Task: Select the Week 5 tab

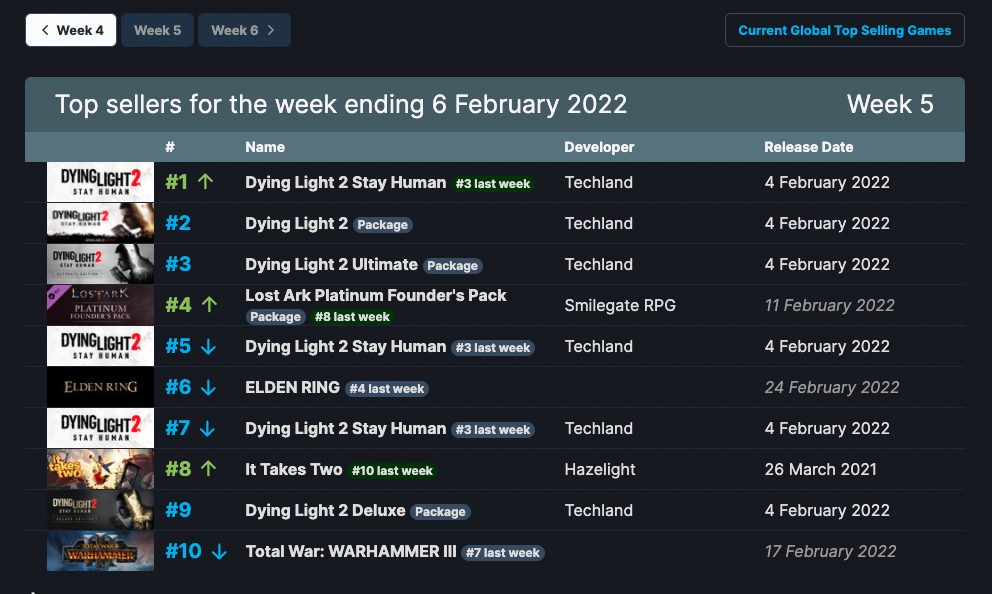Action: 158,30
